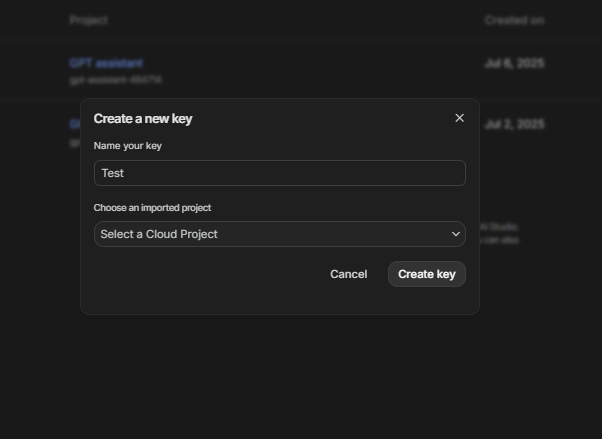Open the Select a Cloud Project dropdown
The height and width of the screenshot is (439, 602).
pyautogui.click(x=280, y=234)
